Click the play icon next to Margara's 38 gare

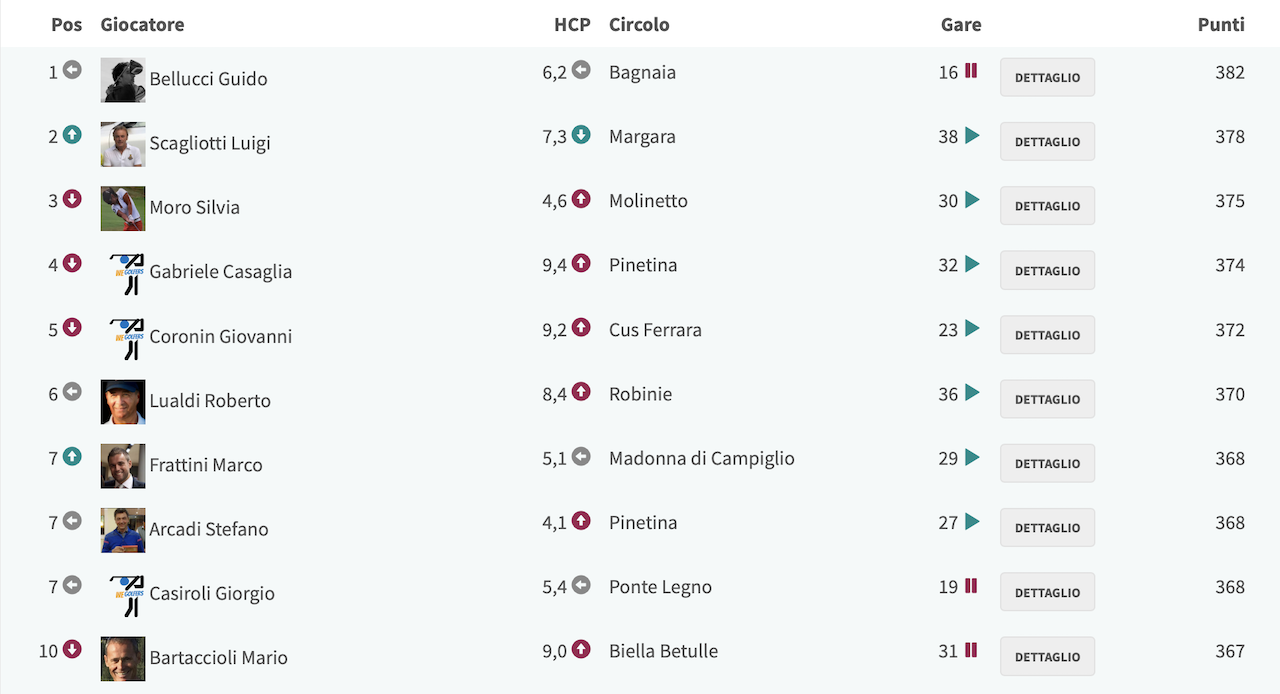[972, 136]
